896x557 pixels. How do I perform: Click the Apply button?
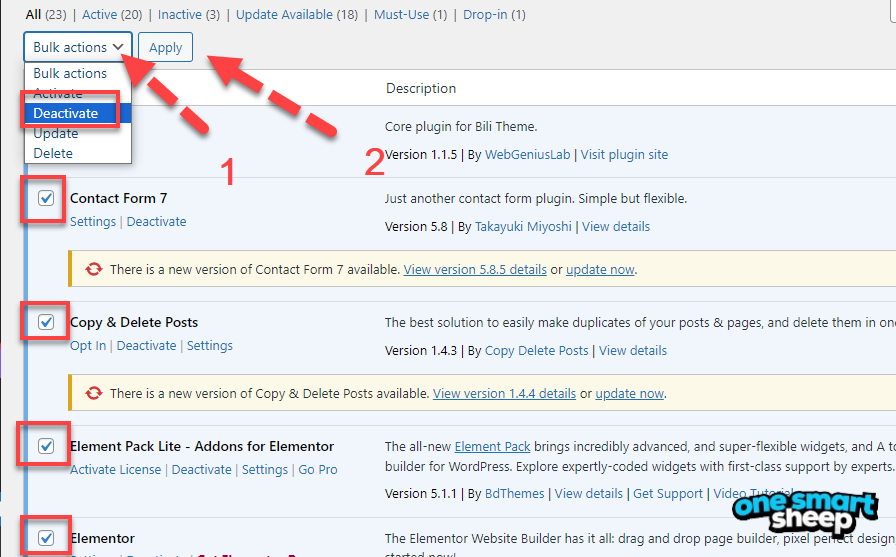pyautogui.click(x=166, y=47)
